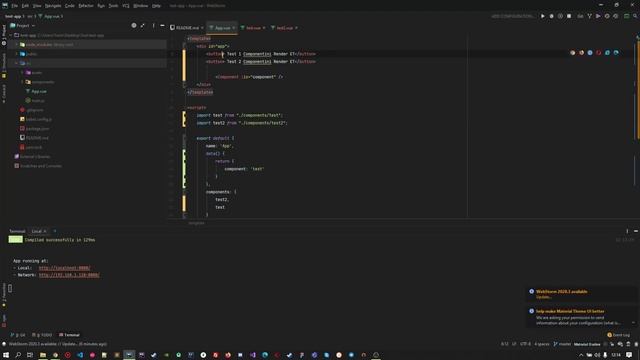Open the Edit menu
640x360 pixels.
(25, 6)
